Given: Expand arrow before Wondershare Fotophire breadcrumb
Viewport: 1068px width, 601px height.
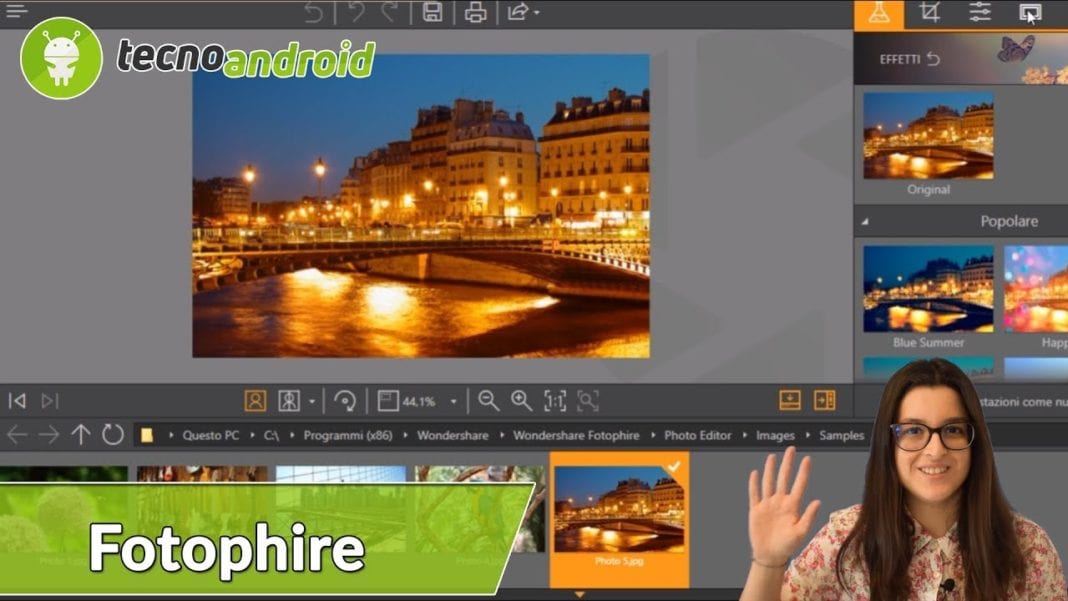Looking at the screenshot, I should tap(501, 435).
